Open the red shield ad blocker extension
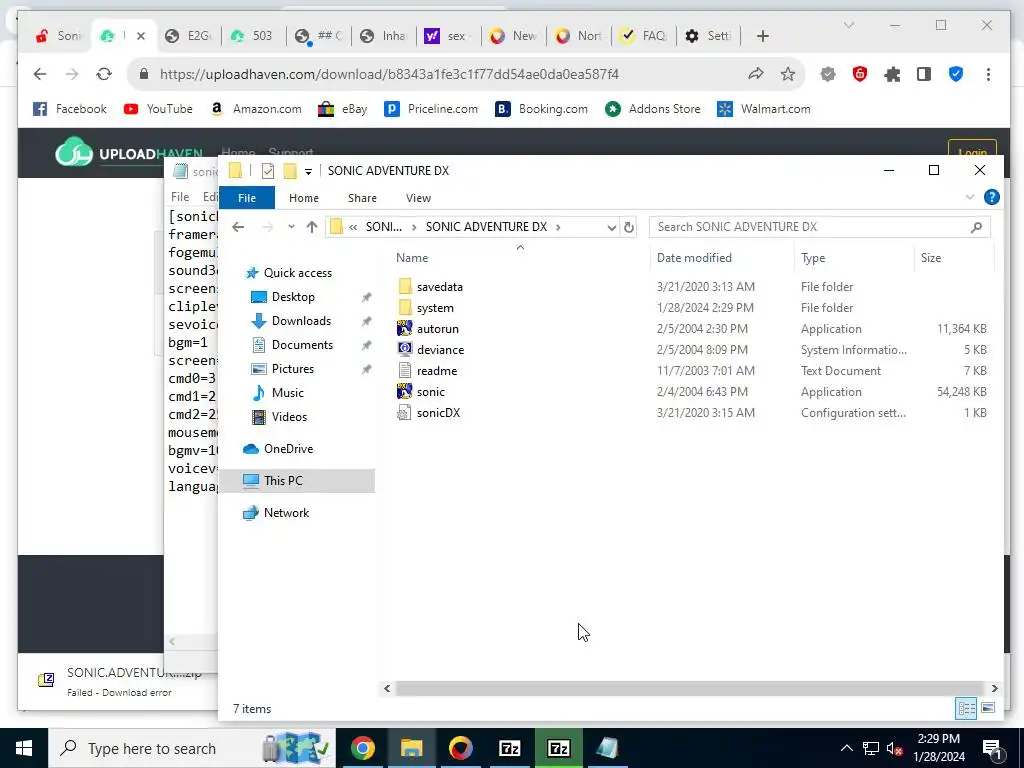 coord(860,74)
